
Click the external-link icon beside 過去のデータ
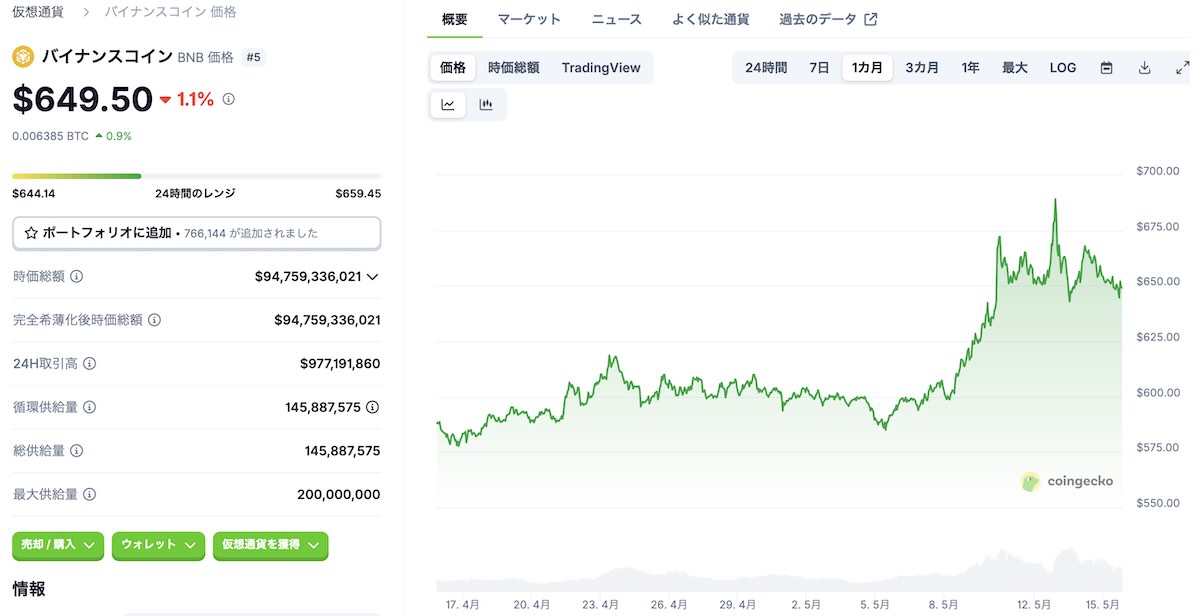(x=871, y=19)
